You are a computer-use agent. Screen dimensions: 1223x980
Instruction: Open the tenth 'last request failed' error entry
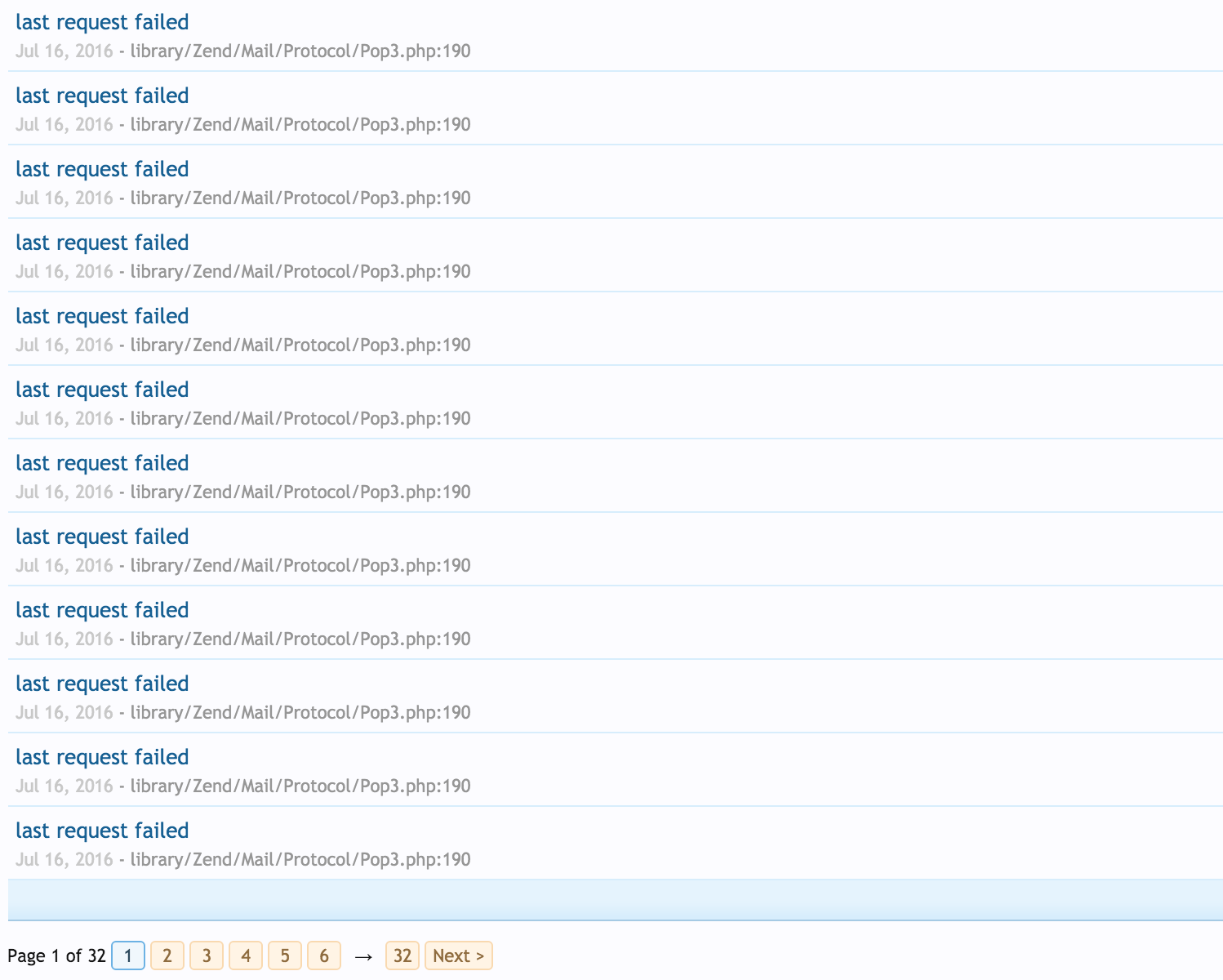(101, 684)
